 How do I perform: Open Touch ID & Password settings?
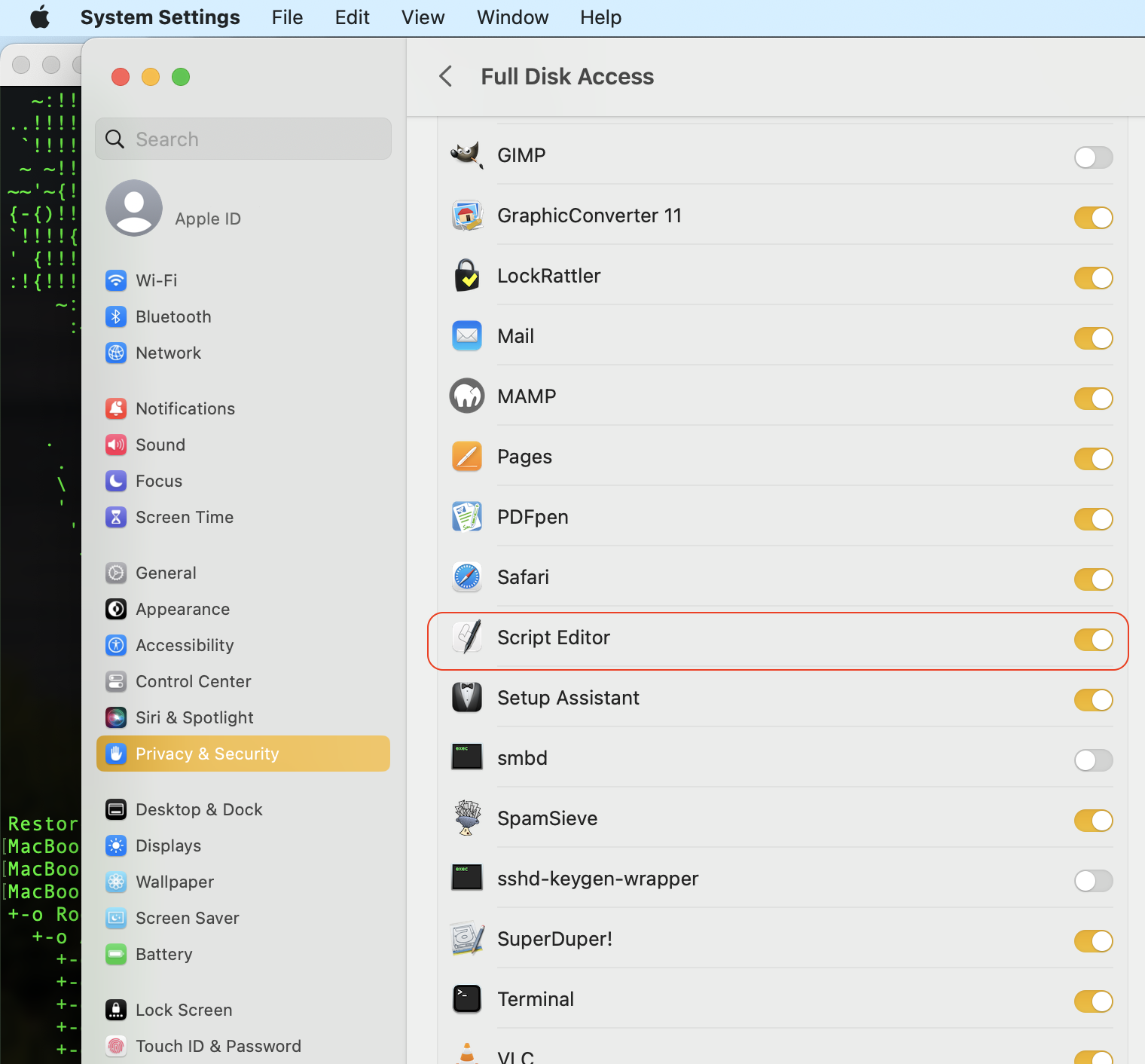[x=243, y=1046]
